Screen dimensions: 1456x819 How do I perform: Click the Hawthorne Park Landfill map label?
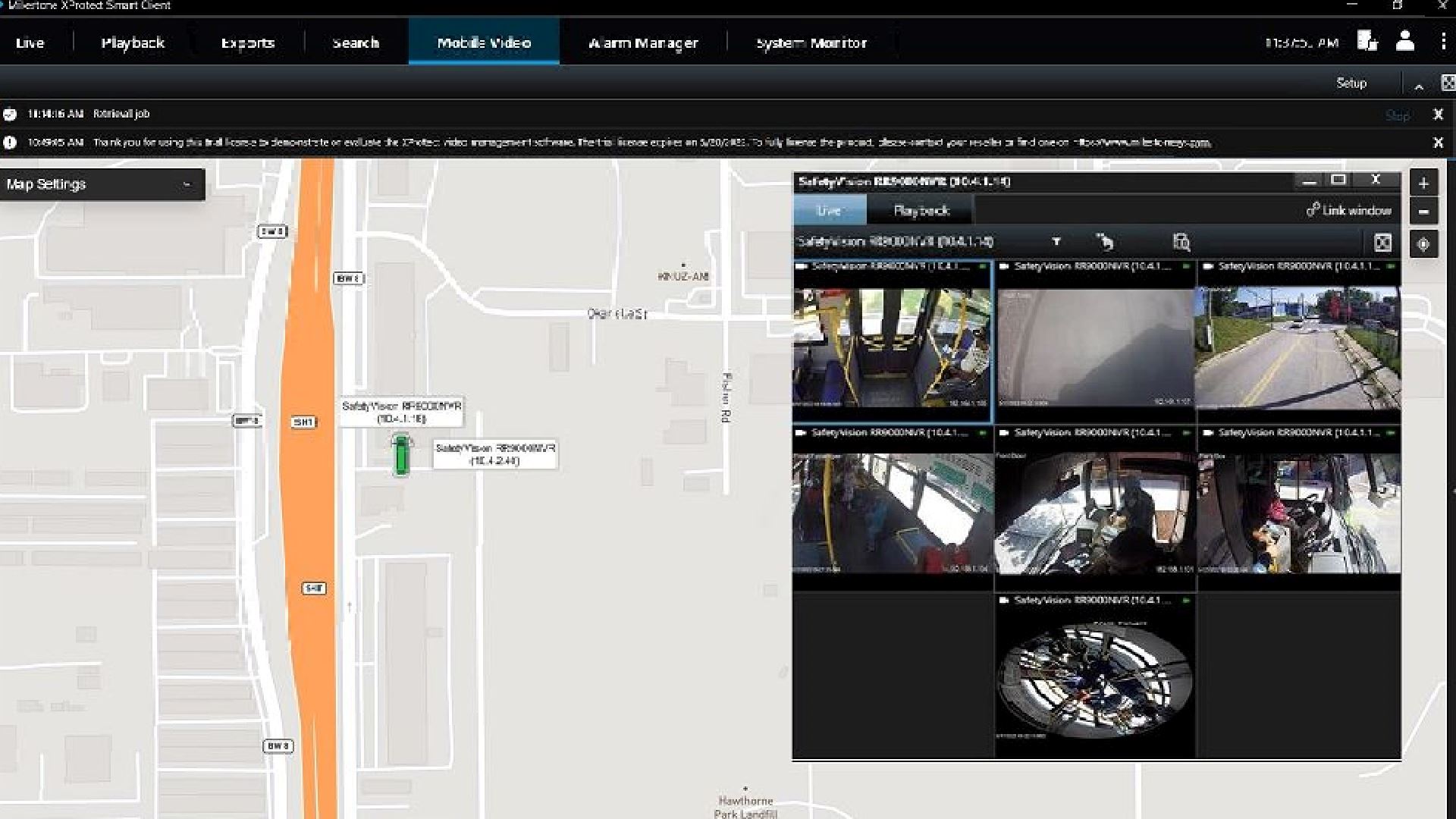[745, 807]
